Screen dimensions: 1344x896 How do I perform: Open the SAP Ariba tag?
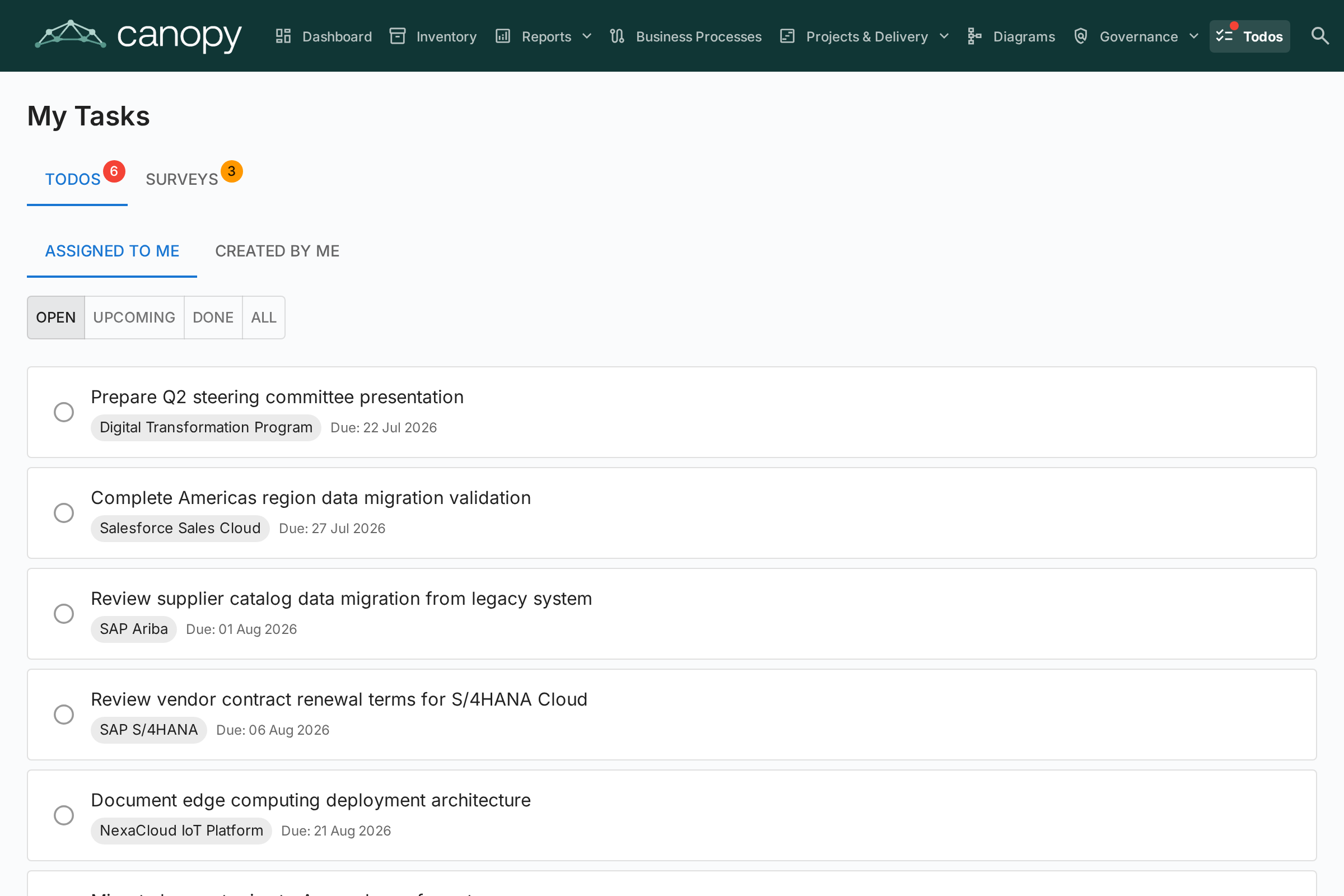(x=134, y=629)
